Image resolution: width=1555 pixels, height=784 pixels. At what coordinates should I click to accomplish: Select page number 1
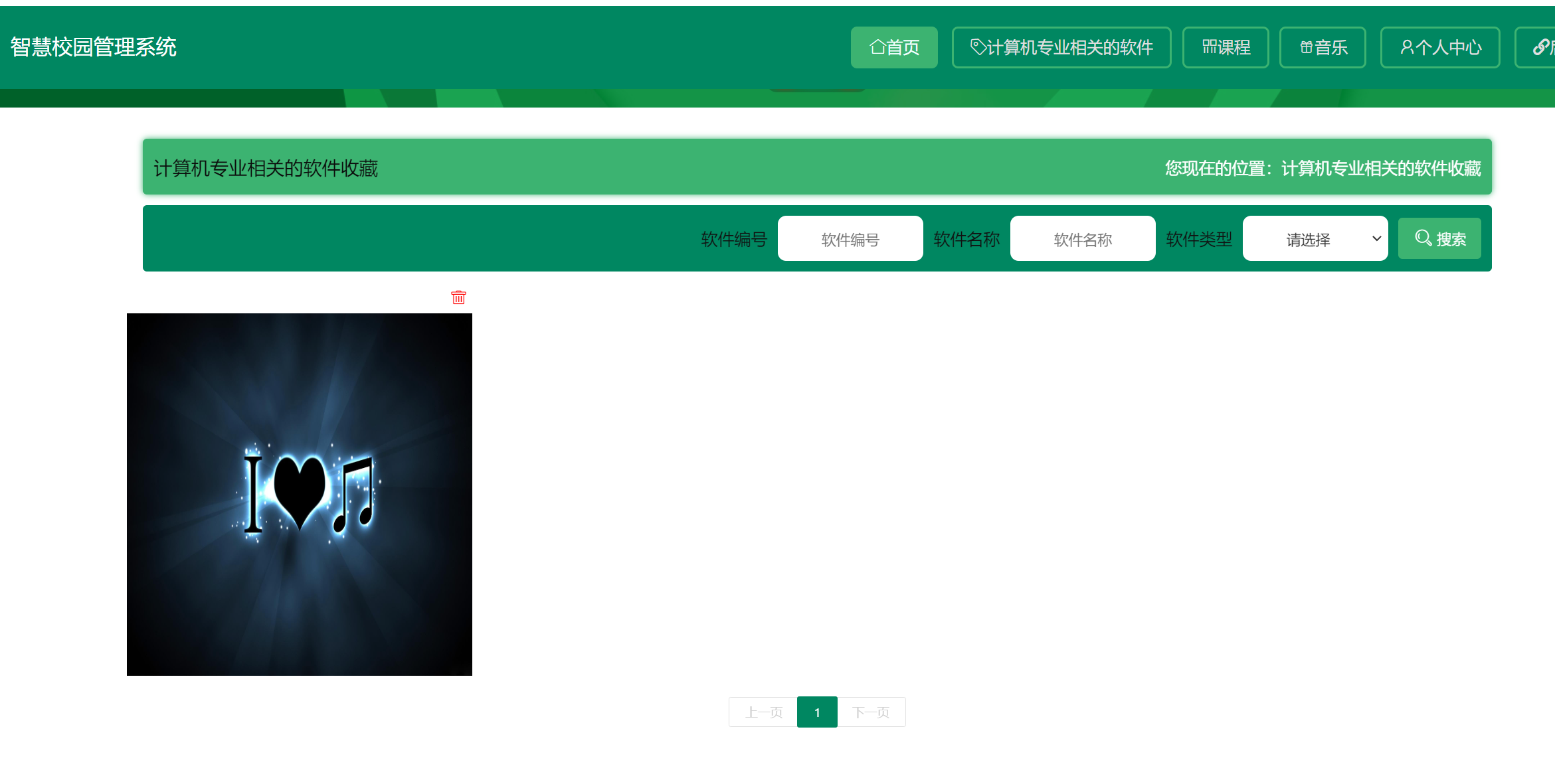click(817, 712)
